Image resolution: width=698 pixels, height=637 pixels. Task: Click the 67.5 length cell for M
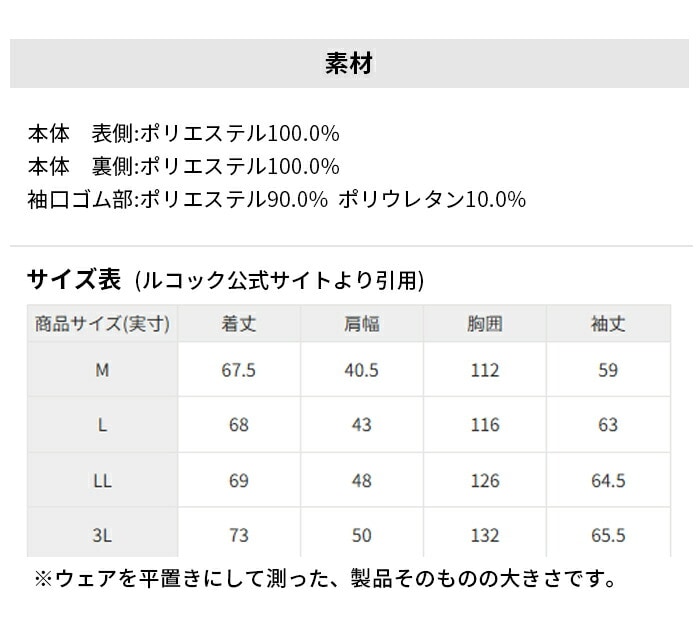pos(239,370)
